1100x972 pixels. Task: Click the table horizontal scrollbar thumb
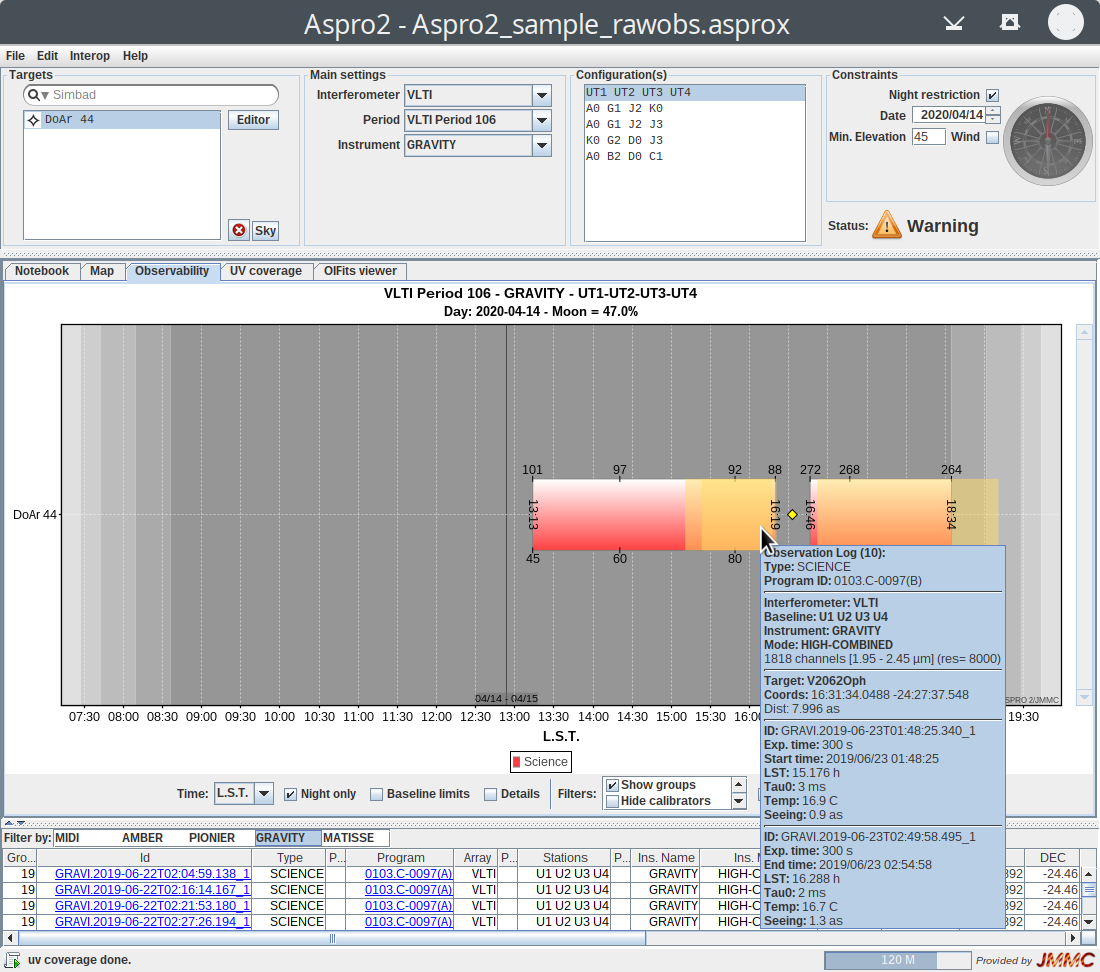(x=332, y=938)
